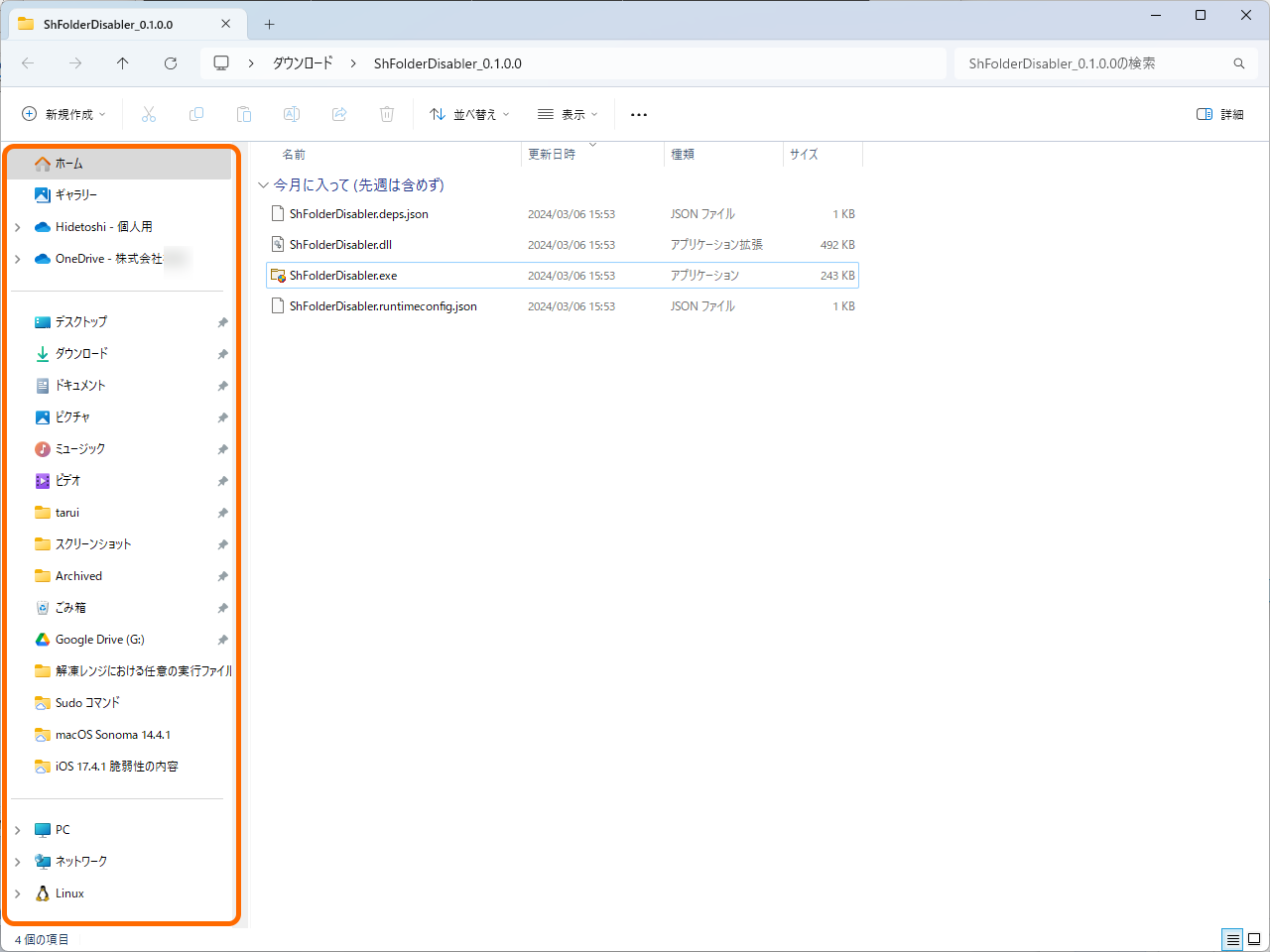1270x952 pixels.
Task: Unpin デスクトップ using its pin icon
Action: click(222, 322)
